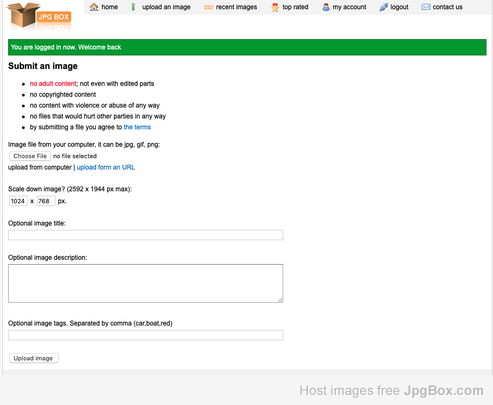Click the width field showing 1024
This screenshot has width=493, height=405.
[x=18, y=201]
